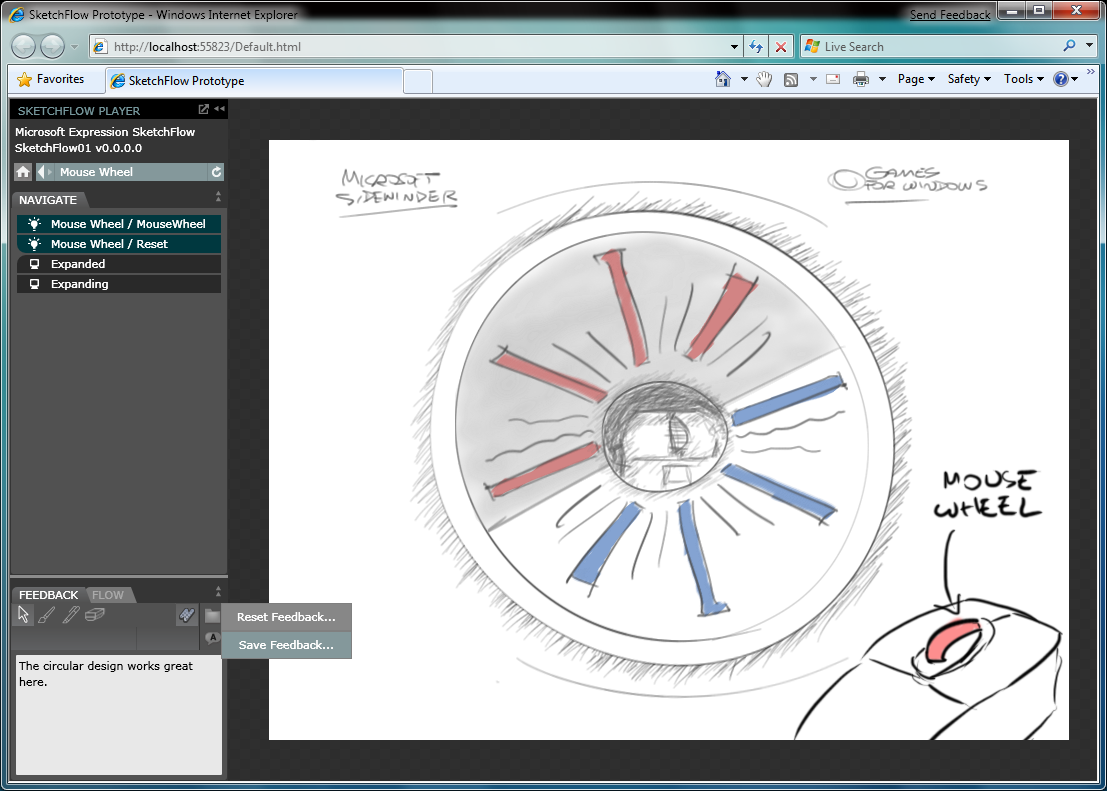Navigate to the Expanding screen

(x=119, y=284)
